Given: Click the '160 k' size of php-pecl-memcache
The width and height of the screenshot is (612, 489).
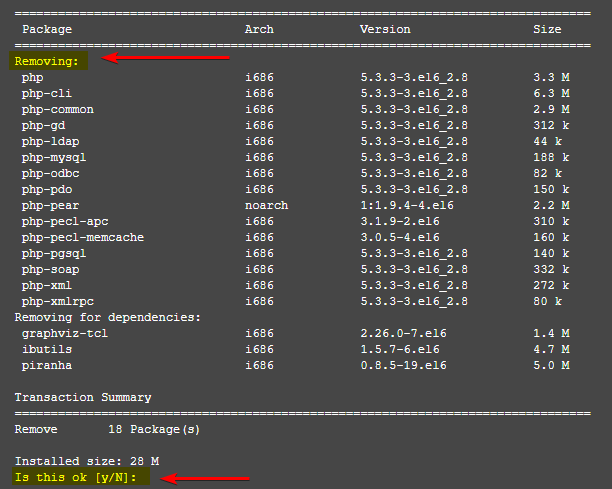Looking at the screenshot, I should pos(551,237).
